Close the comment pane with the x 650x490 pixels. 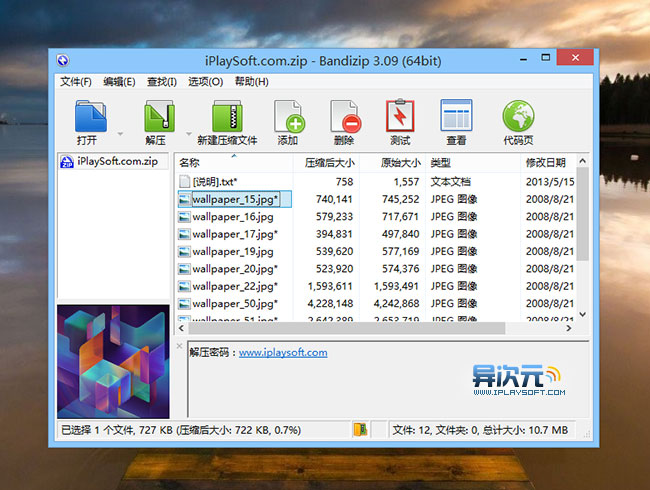[x=179, y=346]
